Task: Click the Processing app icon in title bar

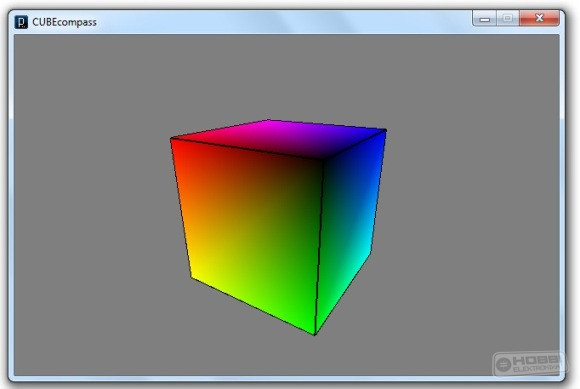Action: pyautogui.click(x=21, y=22)
